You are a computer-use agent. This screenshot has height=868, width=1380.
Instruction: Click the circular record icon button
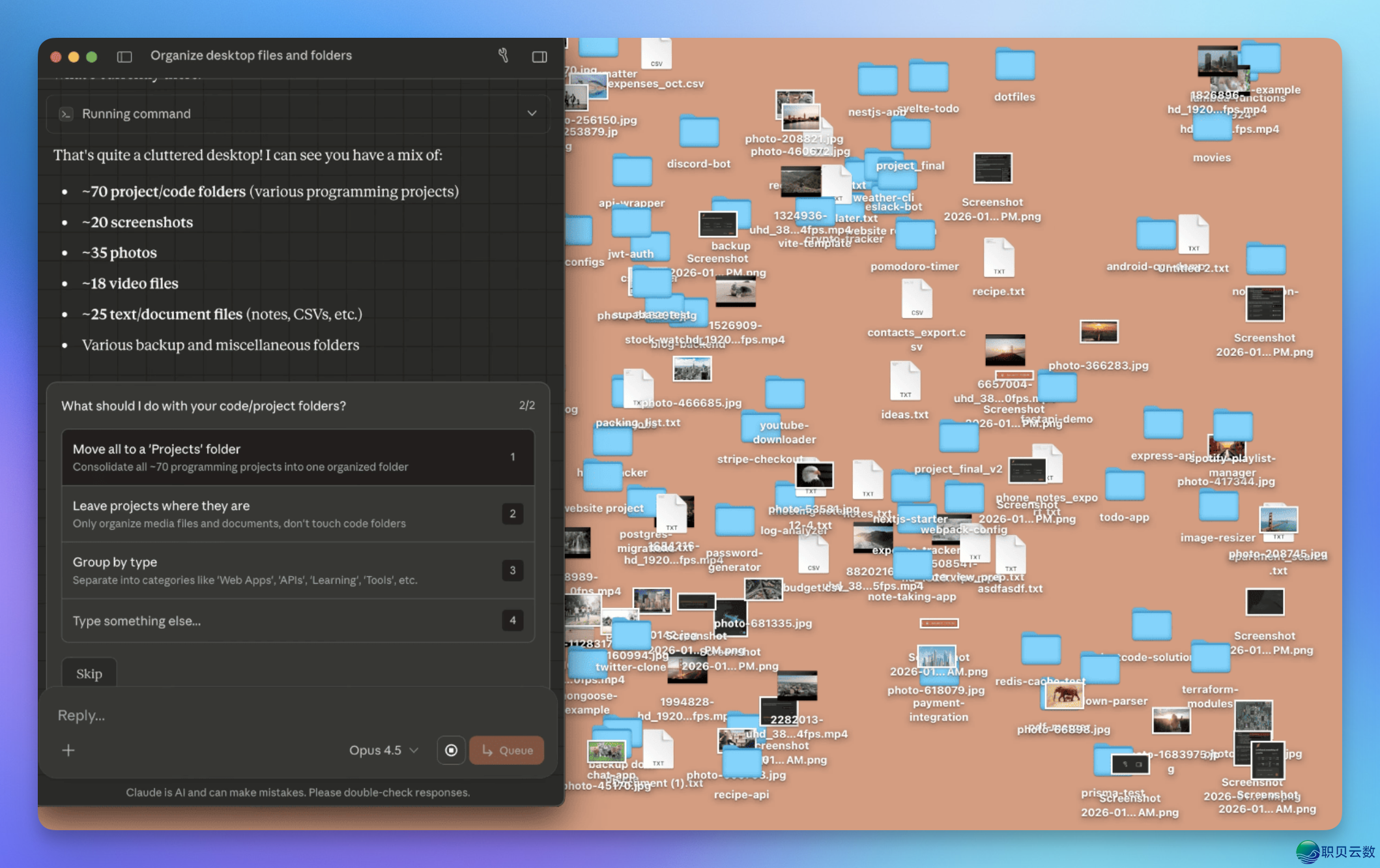point(450,750)
